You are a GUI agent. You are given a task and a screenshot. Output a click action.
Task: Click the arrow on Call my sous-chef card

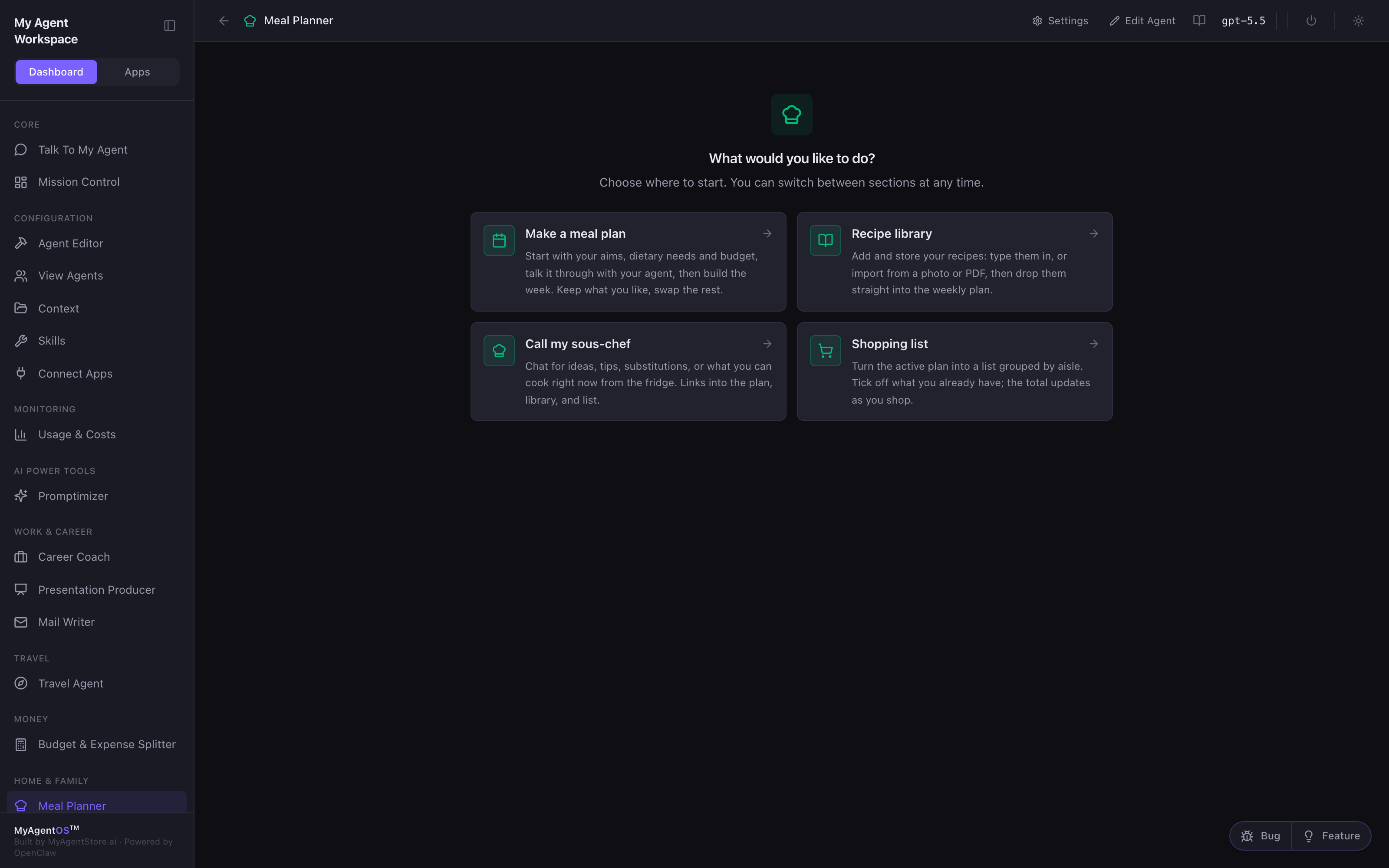[x=767, y=344]
